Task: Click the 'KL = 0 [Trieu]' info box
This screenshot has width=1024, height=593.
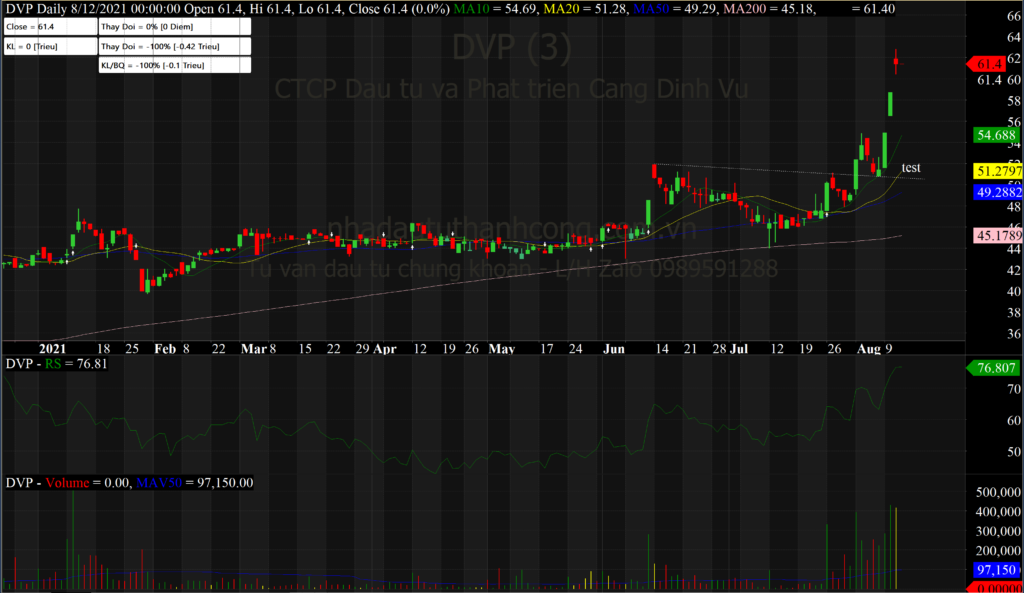Action: point(48,47)
